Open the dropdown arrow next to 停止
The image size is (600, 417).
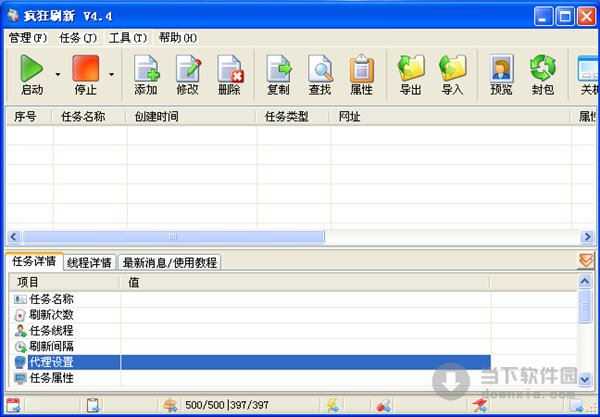[111, 74]
